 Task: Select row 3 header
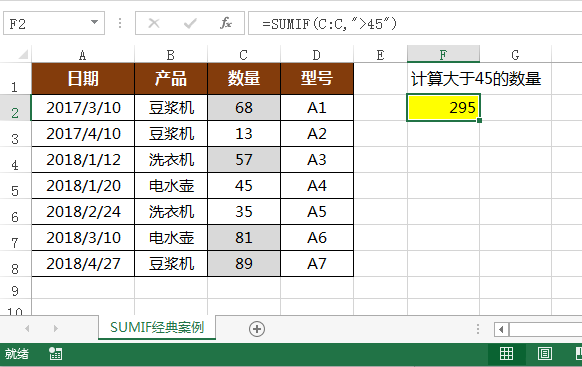tap(15, 134)
